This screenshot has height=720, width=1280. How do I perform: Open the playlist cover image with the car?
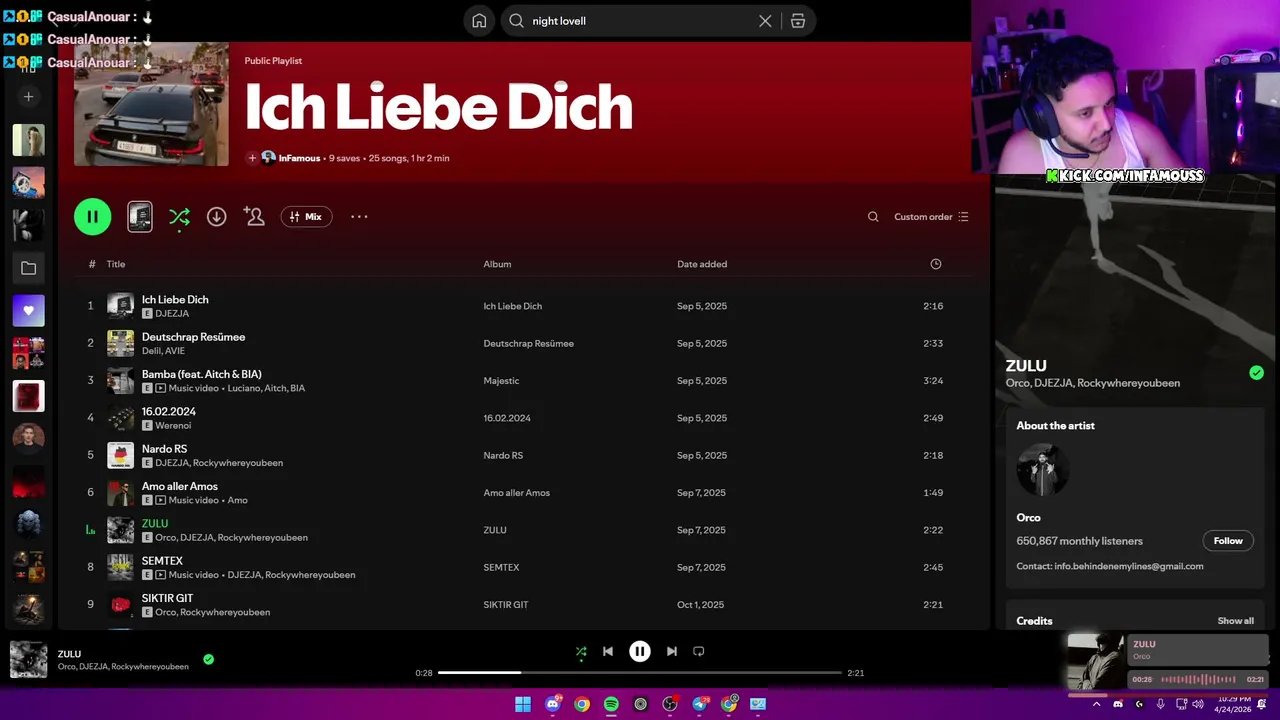(x=151, y=104)
